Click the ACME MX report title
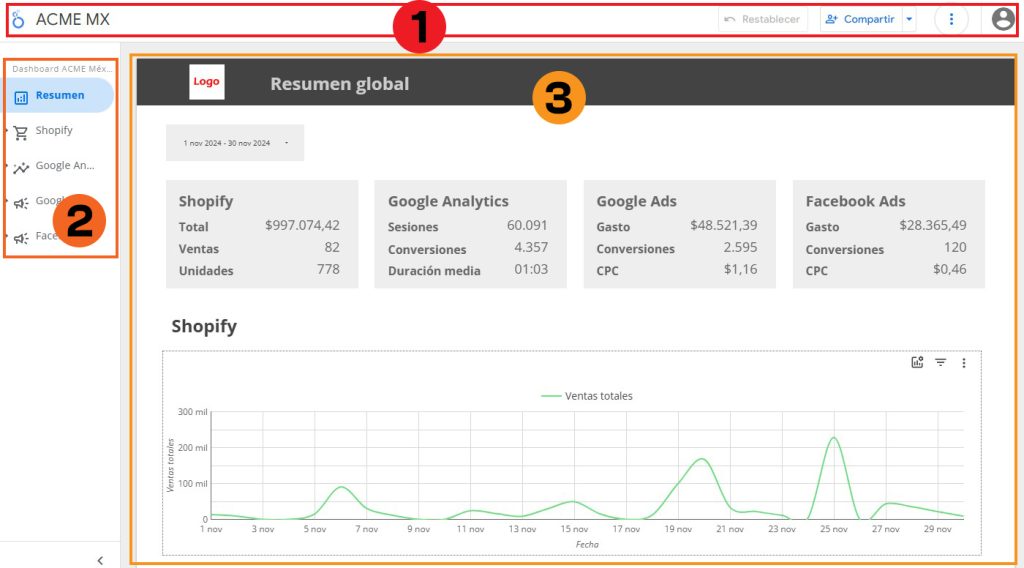 point(72,20)
